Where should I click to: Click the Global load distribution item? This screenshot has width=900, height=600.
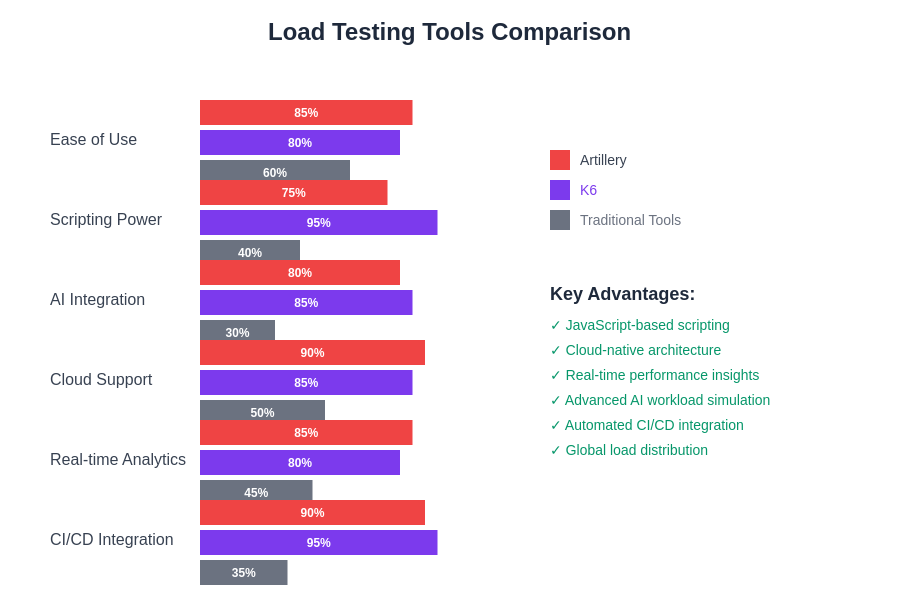click(x=629, y=450)
